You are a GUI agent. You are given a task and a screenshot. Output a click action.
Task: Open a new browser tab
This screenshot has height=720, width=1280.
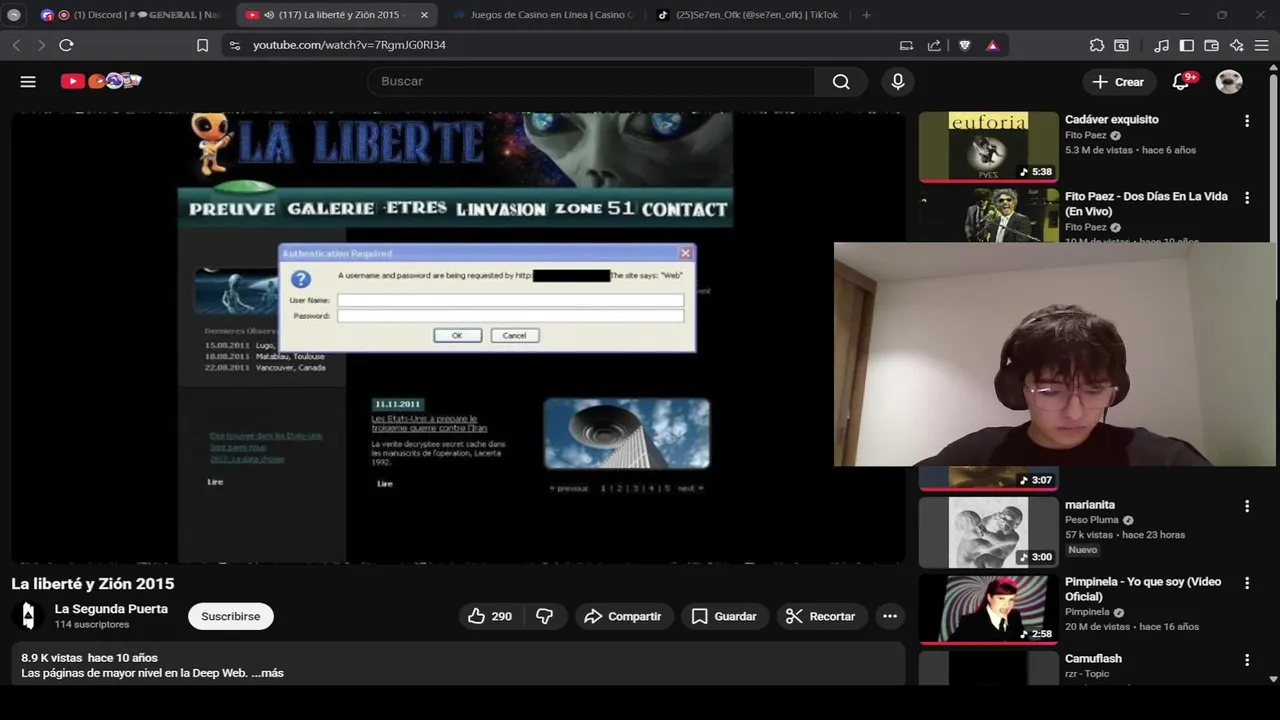click(x=866, y=15)
